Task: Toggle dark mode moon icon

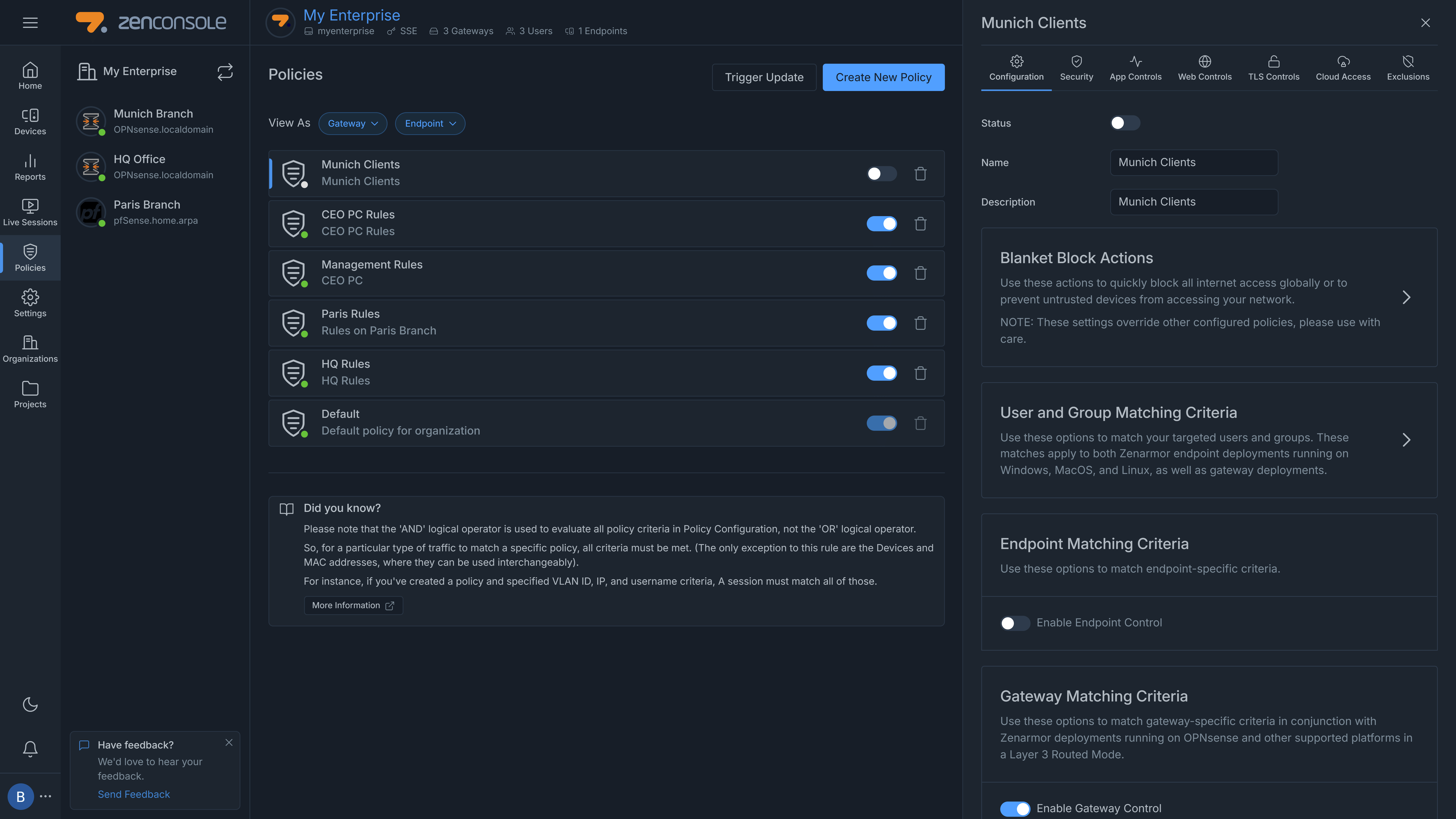Action: tap(30, 704)
